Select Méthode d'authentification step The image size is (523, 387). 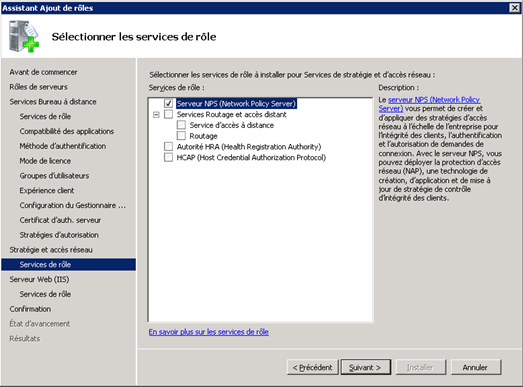(63, 146)
